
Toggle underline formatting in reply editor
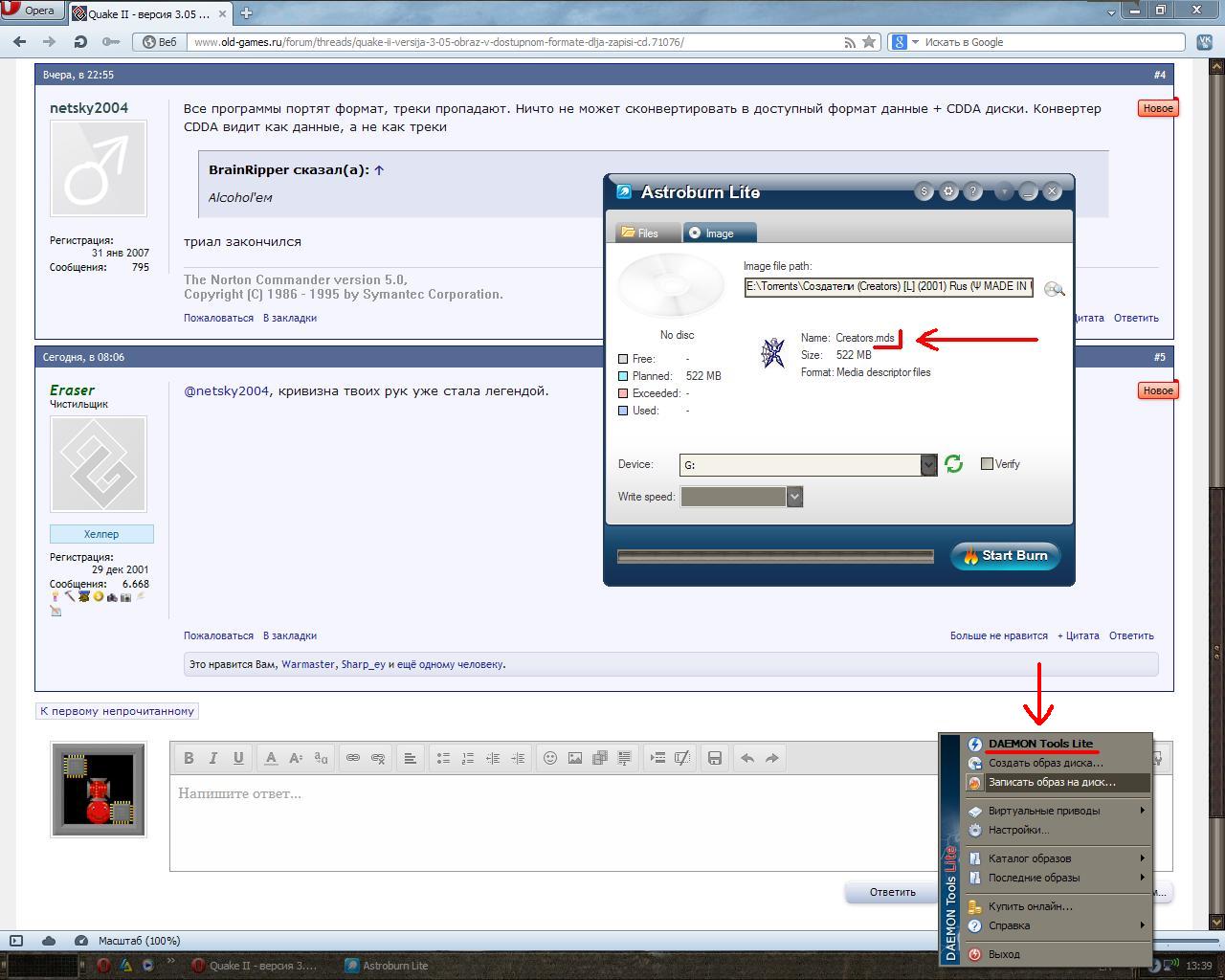click(238, 758)
